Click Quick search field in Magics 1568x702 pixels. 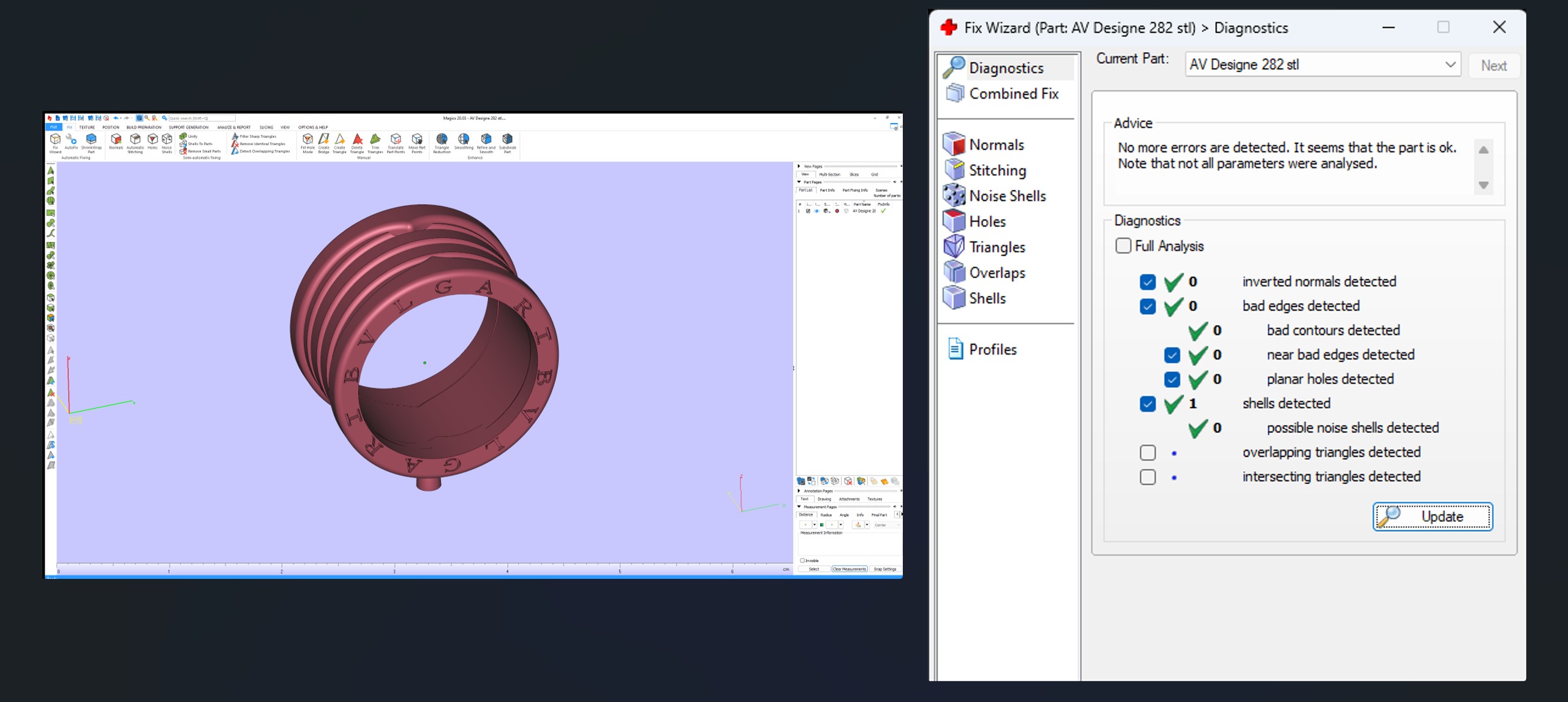point(202,118)
